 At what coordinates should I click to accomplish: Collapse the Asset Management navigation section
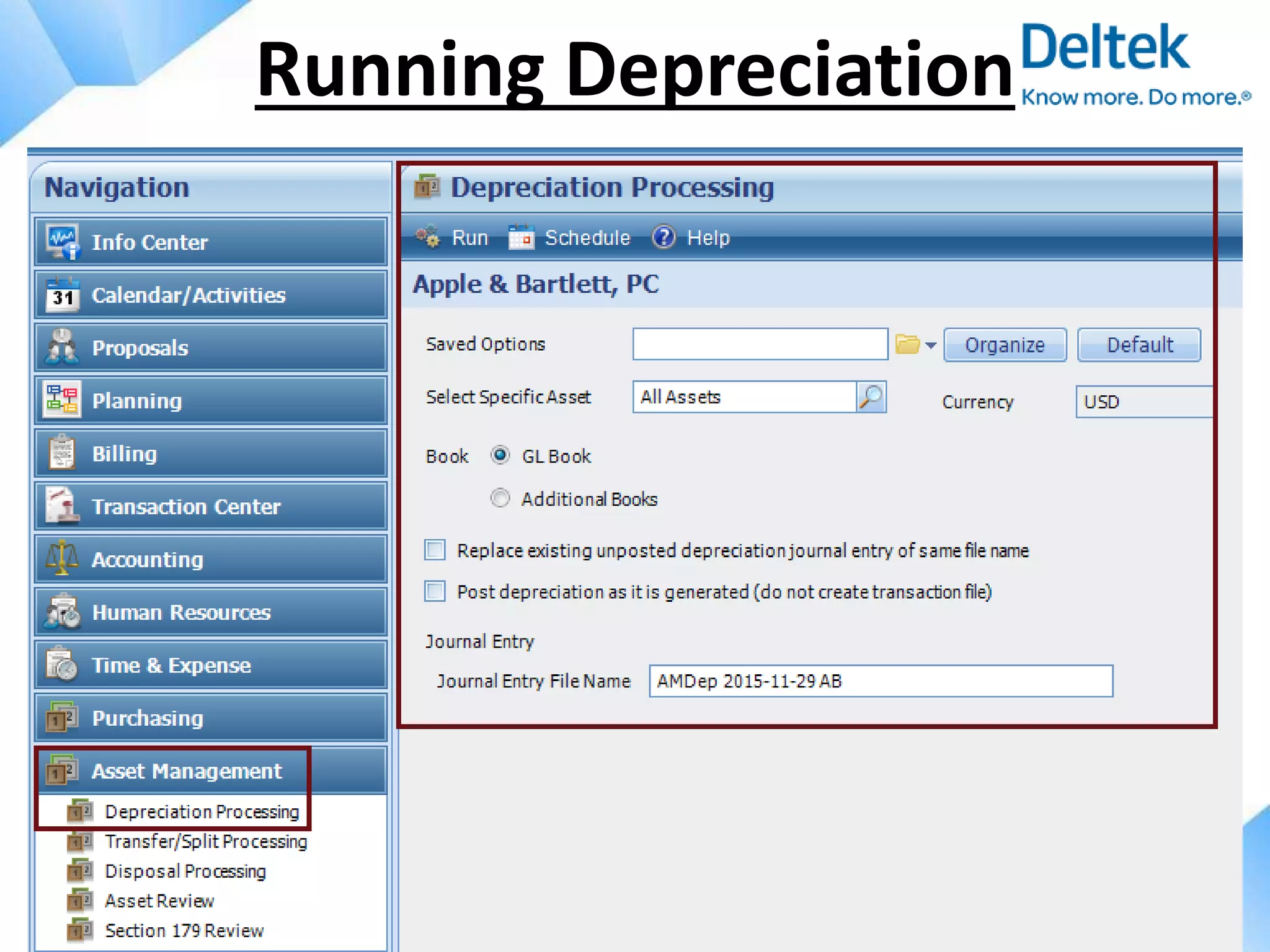pos(211,771)
